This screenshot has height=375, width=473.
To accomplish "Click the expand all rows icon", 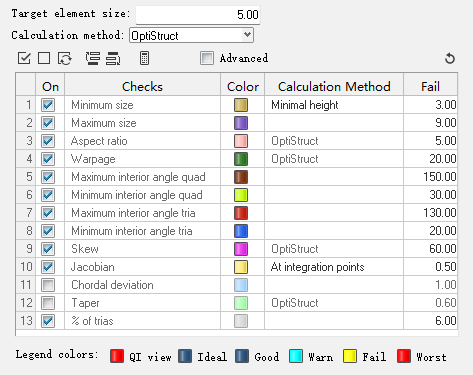I will (93, 58).
